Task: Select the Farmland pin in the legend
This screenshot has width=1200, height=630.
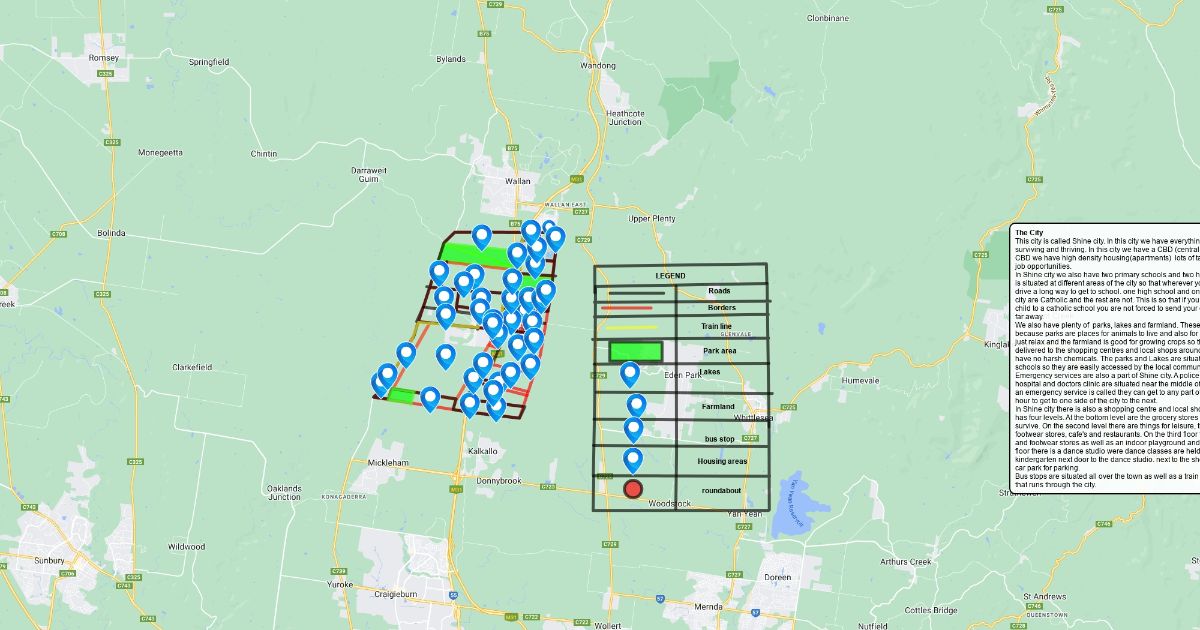Action: pyautogui.click(x=636, y=405)
